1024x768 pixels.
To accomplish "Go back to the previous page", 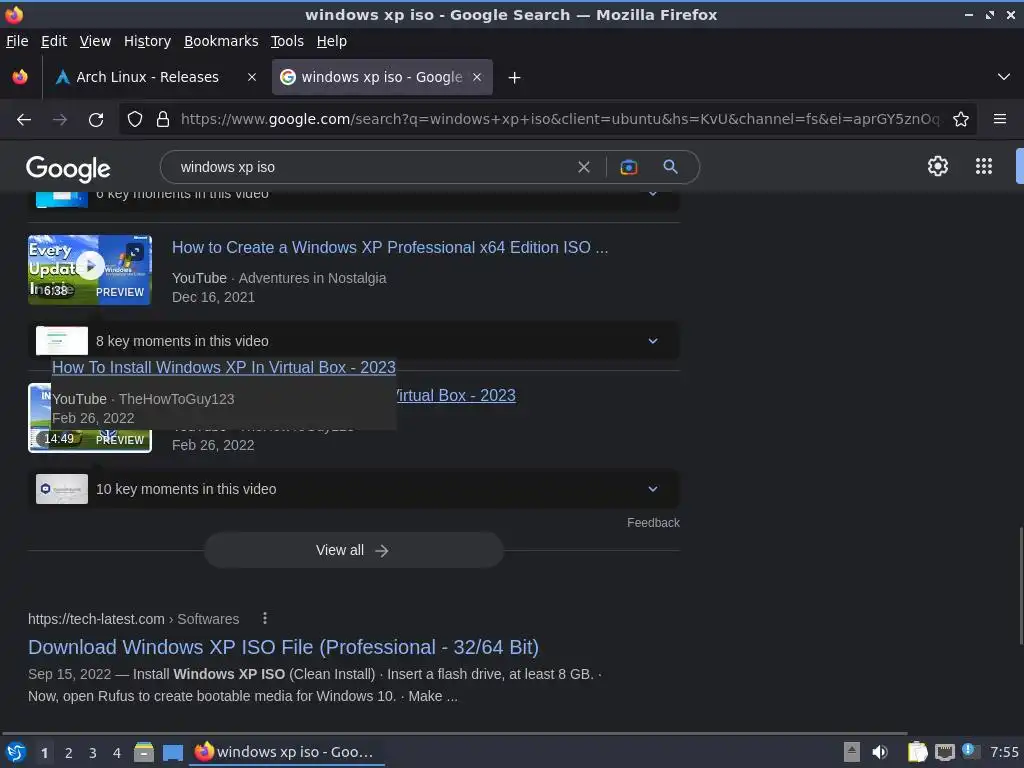I will 24,120.
